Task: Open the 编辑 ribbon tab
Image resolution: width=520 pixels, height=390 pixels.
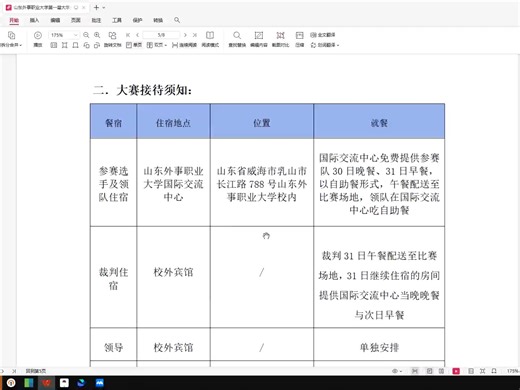Action: (x=55, y=20)
